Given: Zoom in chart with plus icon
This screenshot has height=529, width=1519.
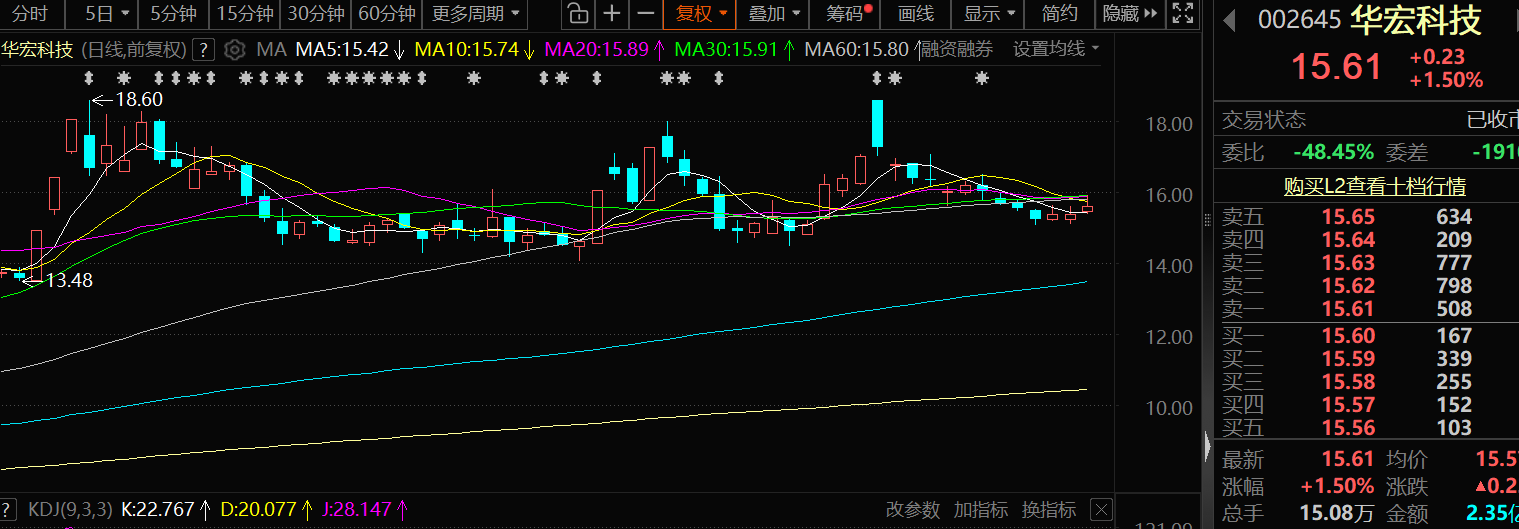Looking at the screenshot, I should click(x=611, y=14).
